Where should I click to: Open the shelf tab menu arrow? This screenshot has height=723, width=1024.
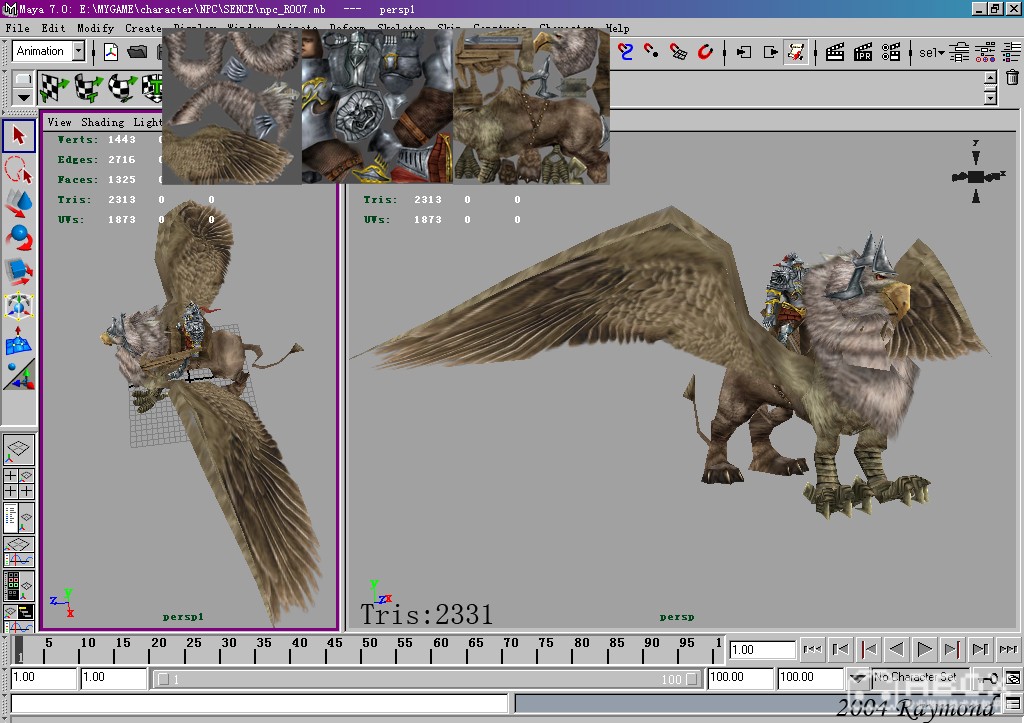[x=22, y=97]
